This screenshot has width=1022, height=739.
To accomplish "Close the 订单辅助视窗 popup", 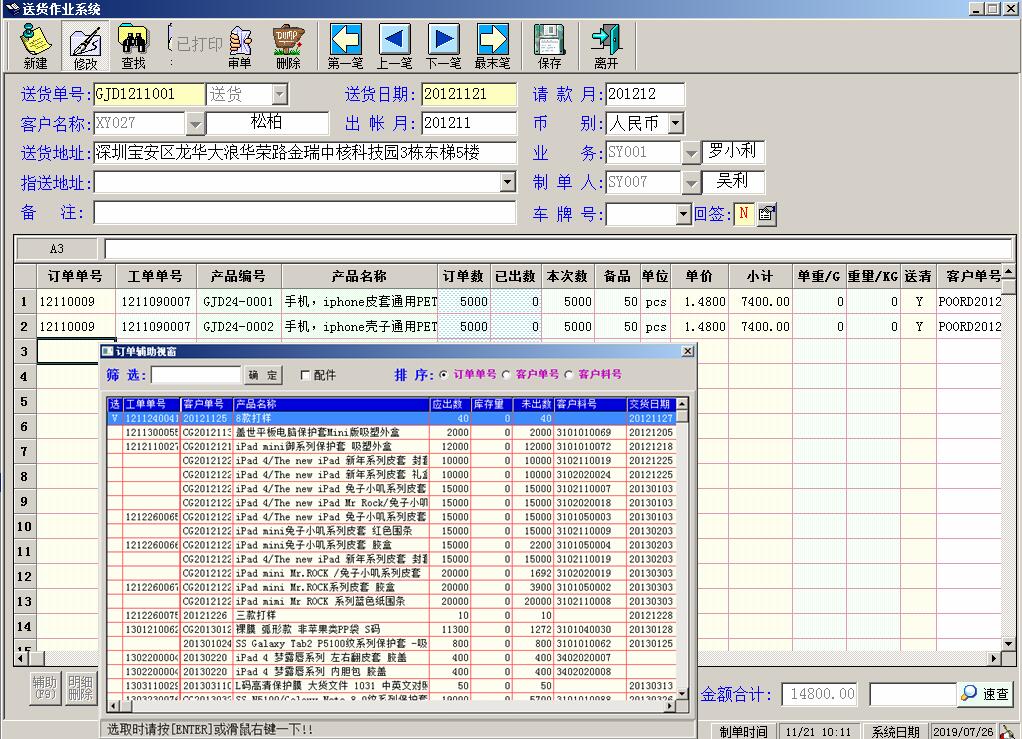I will (688, 351).
